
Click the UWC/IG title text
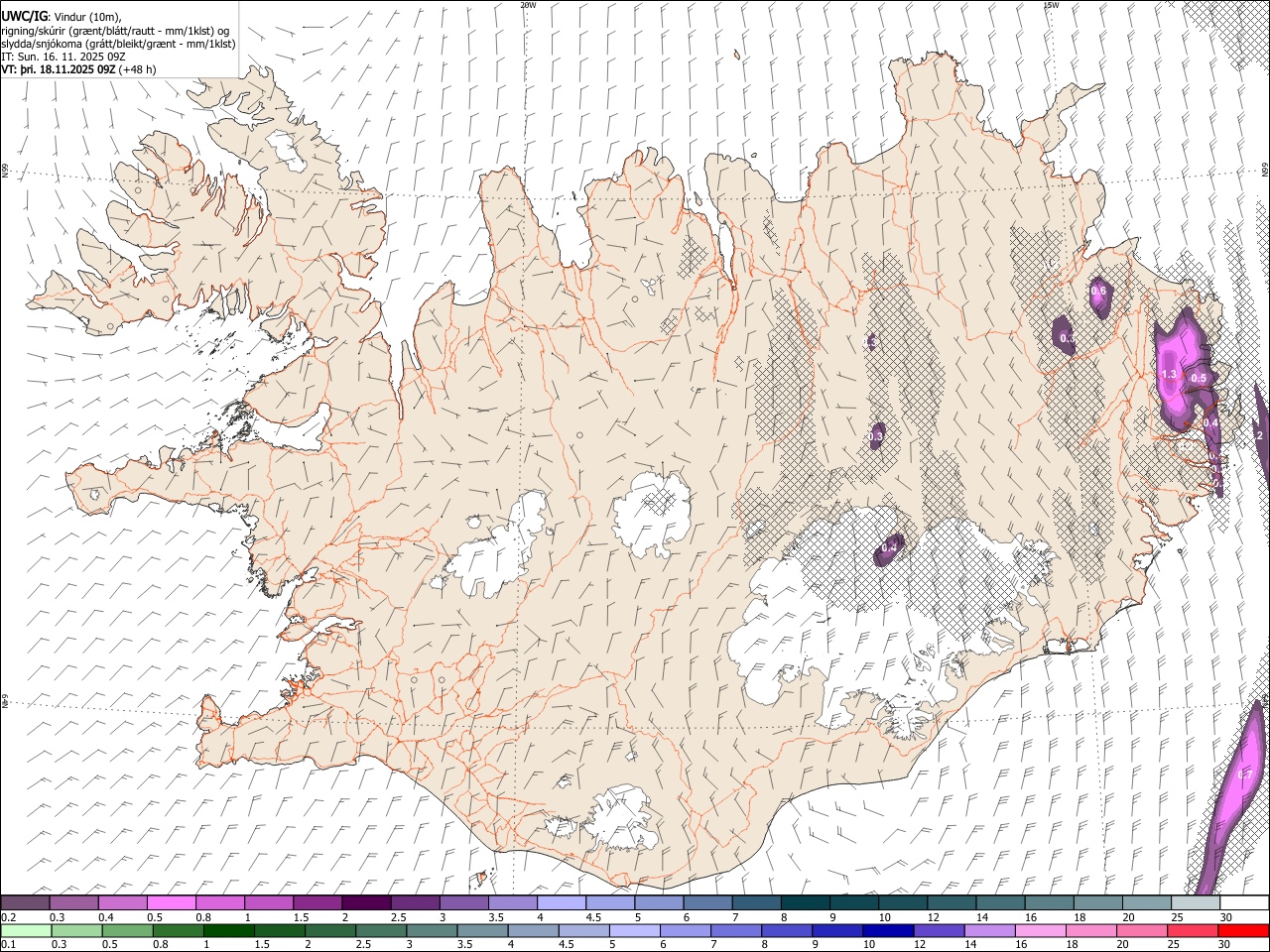pos(24,16)
